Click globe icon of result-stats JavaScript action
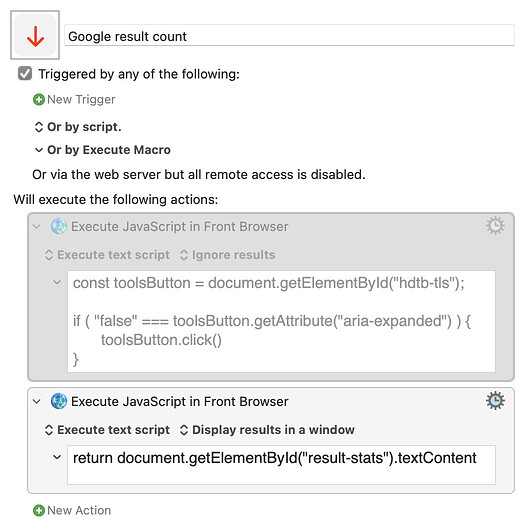Screen dimensions: 525x527 [x=59, y=401]
